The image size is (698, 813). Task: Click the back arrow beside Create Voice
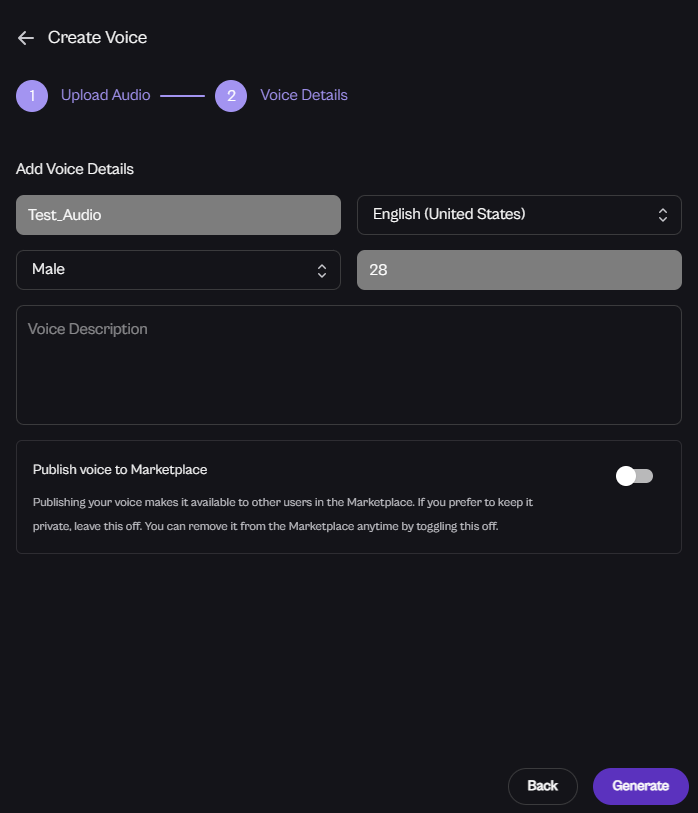26,38
